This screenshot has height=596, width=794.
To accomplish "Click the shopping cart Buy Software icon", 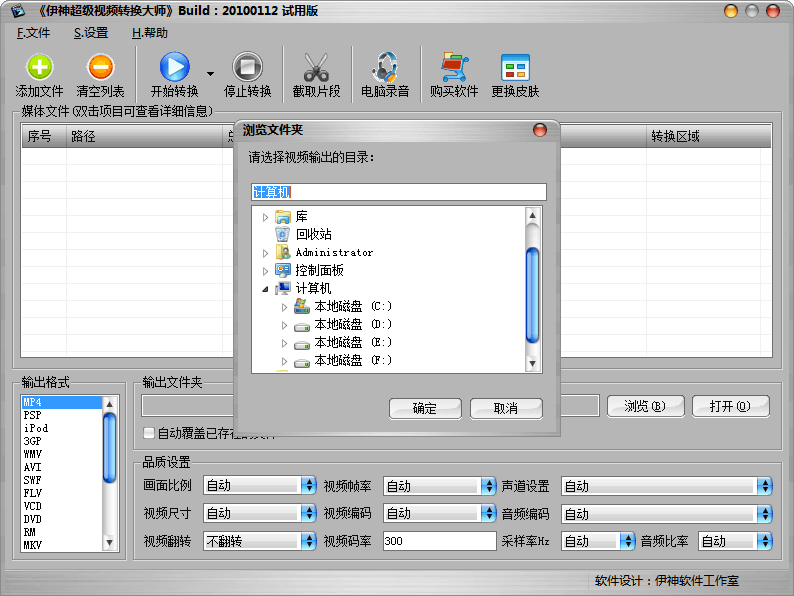I will 454,67.
